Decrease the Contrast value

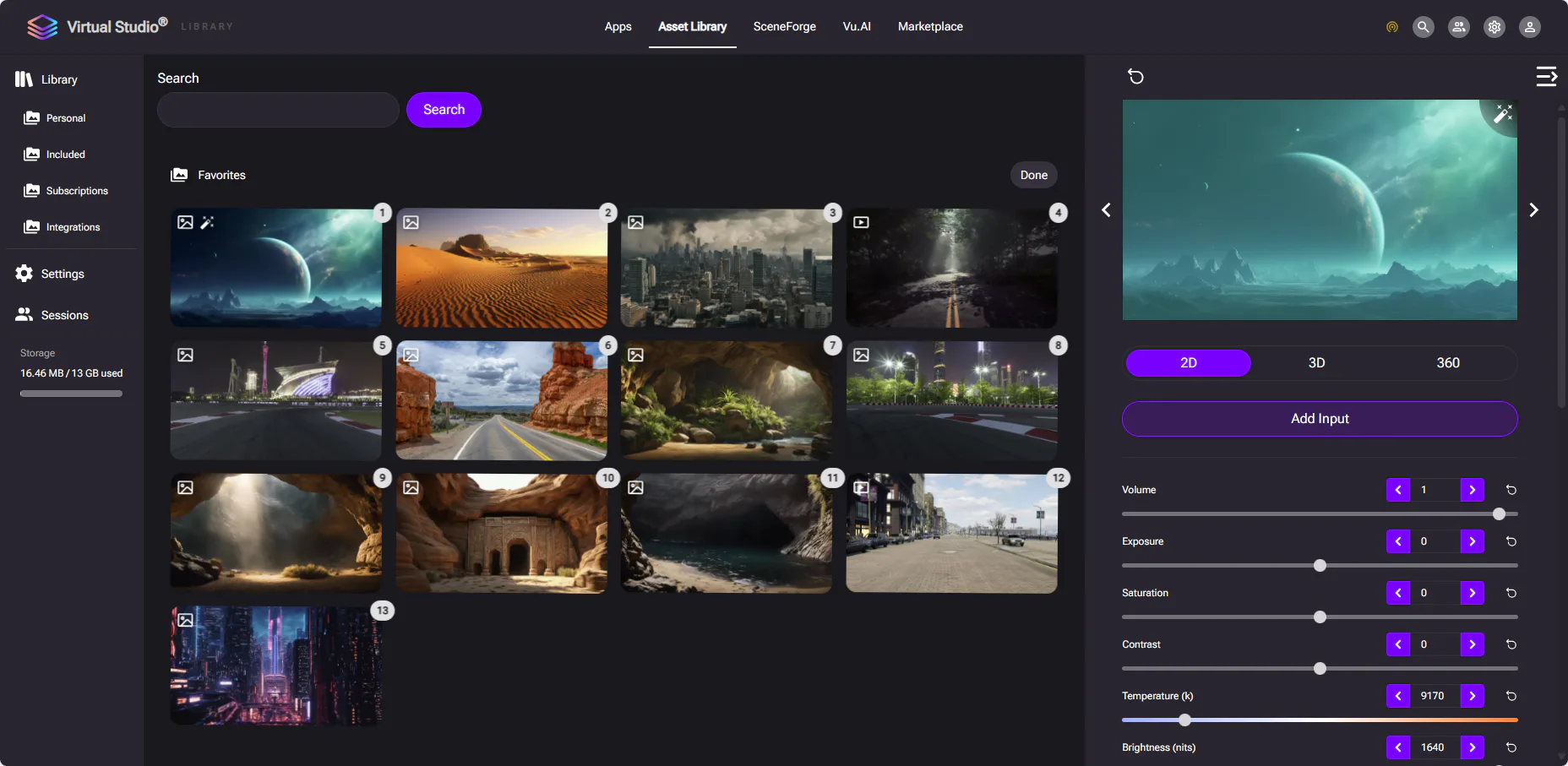click(x=1398, y=644)
